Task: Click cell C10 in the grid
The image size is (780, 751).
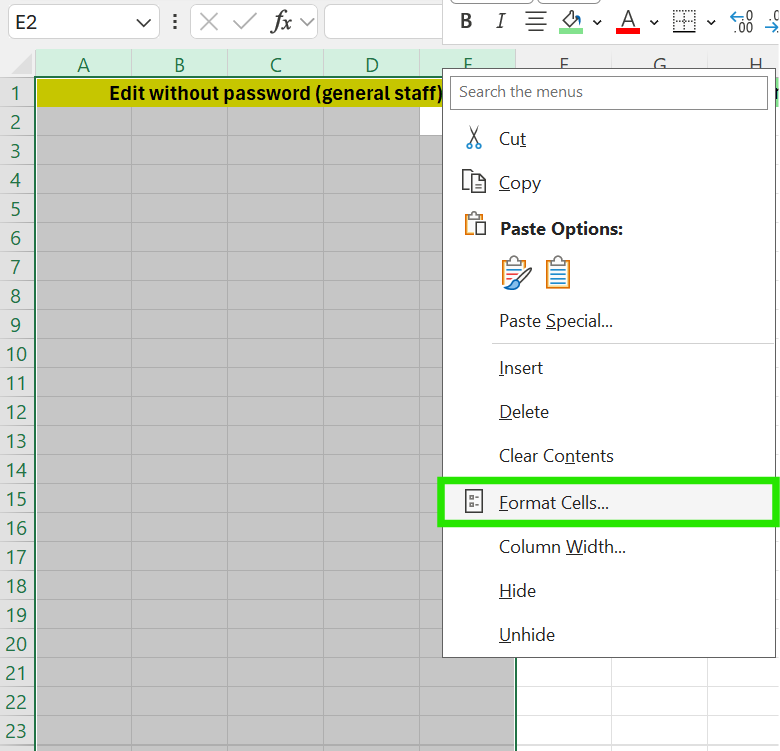Action: click(x=276, y=354)
